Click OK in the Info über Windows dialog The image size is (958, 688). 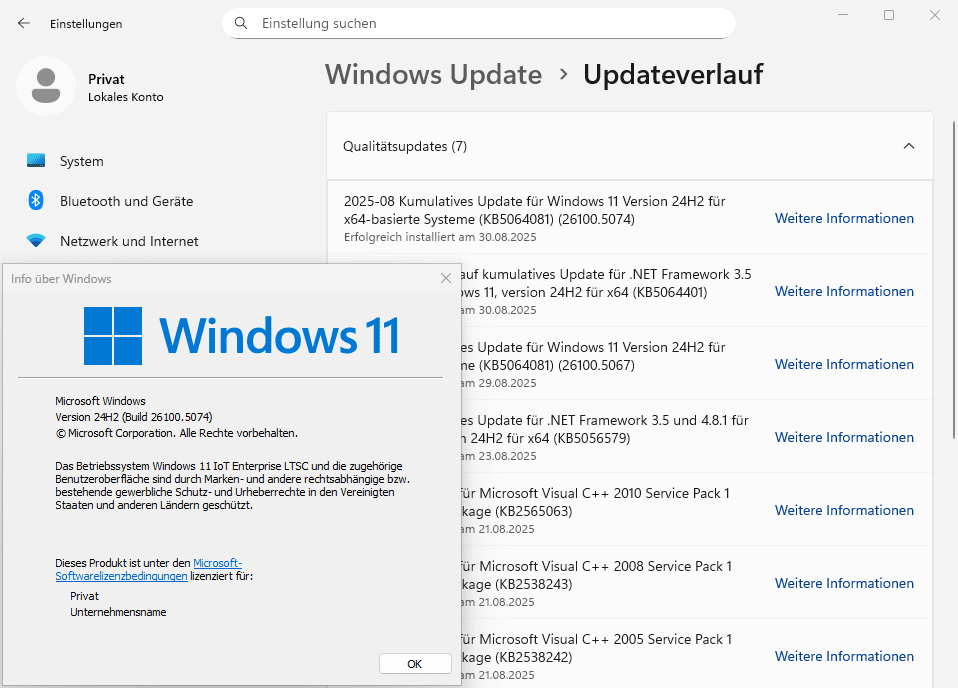(415, 664)
